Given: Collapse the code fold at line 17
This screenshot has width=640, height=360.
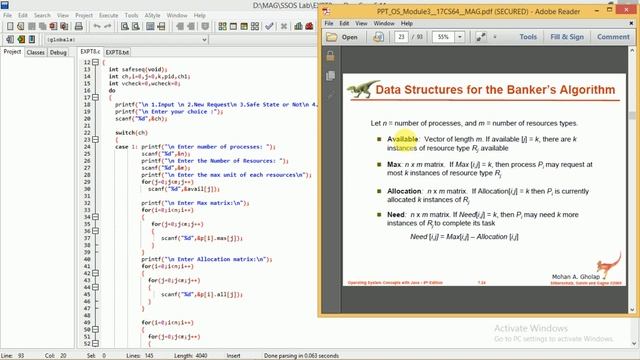Looking at the screenshot, I should pos(96,97).
